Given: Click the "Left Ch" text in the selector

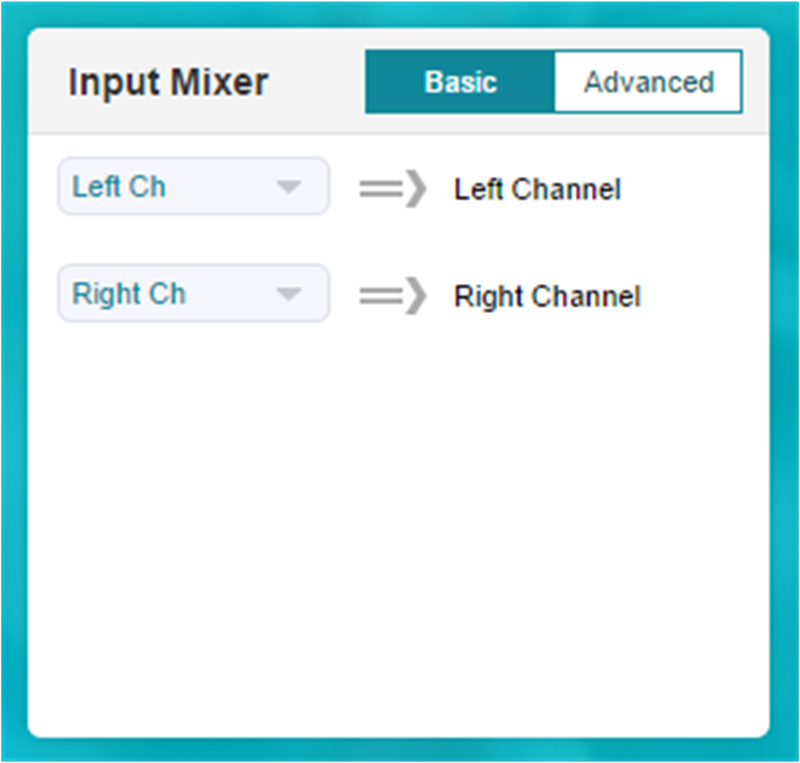Looking at the screenshot, I should click(119, 187).
